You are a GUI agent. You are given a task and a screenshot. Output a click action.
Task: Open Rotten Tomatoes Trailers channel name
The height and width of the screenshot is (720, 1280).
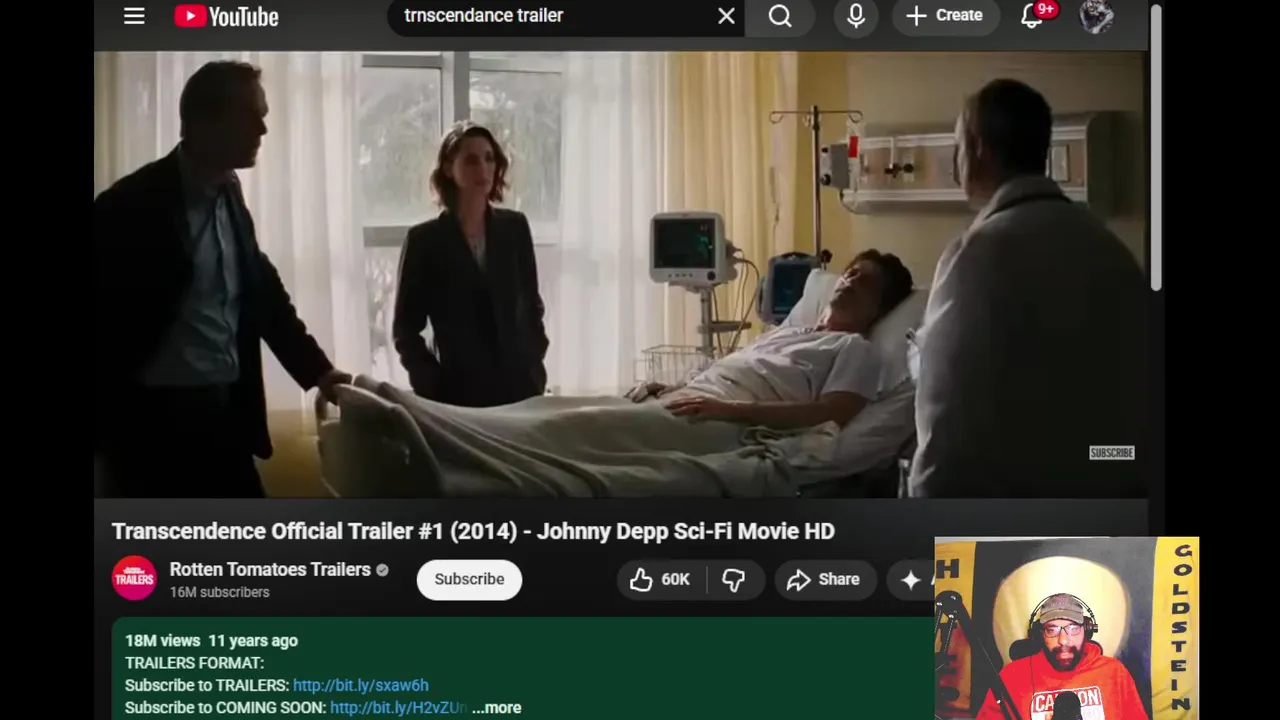[270, 569]
